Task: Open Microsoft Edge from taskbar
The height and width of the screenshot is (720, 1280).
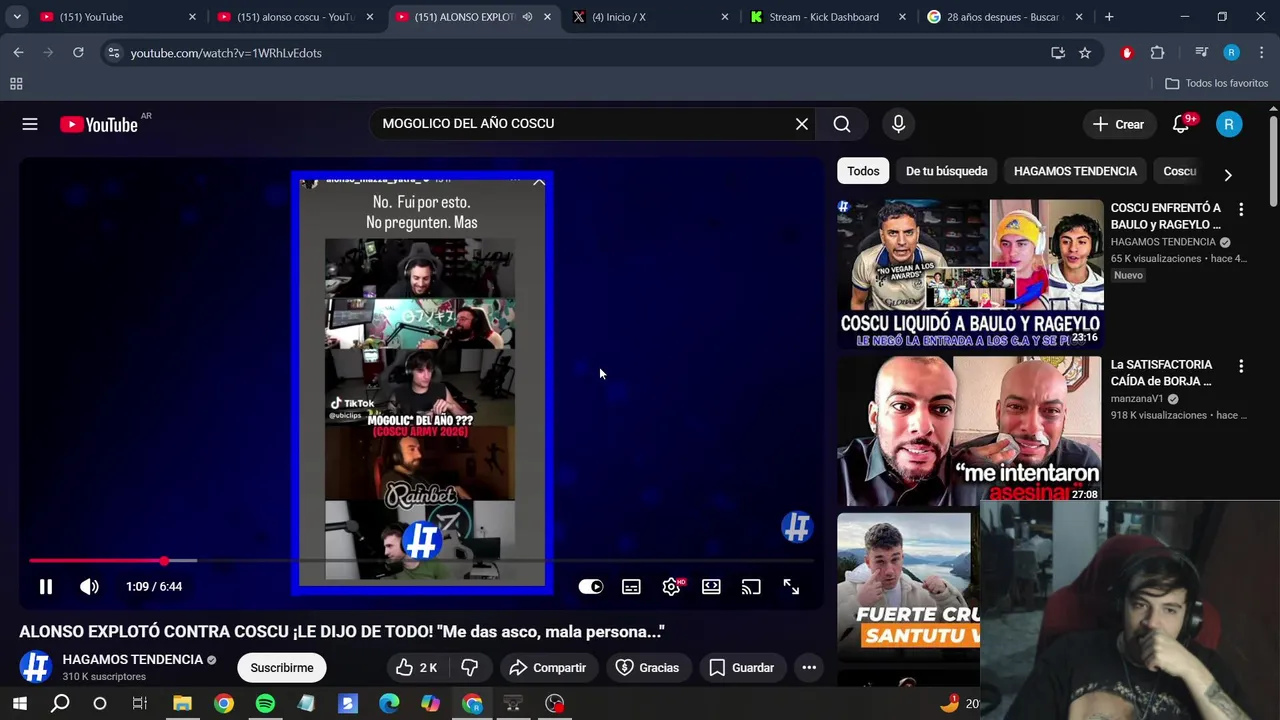Action: point(389,704)
